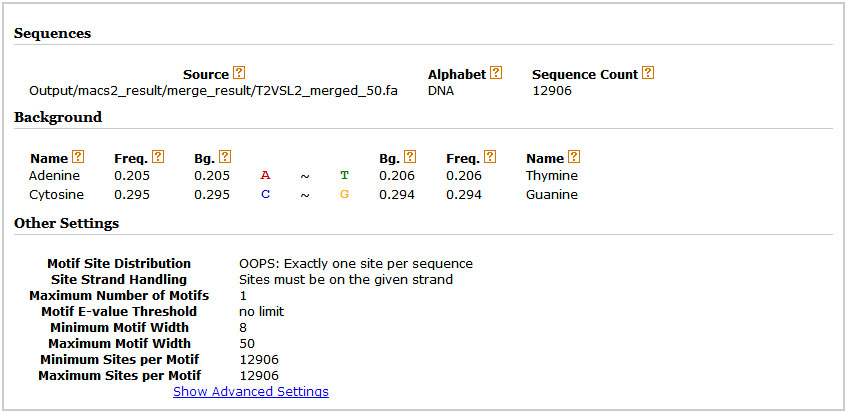850x413 pixels.
Task: Click the OOPS motif site distribution value
Action: (x=355, y=263)
